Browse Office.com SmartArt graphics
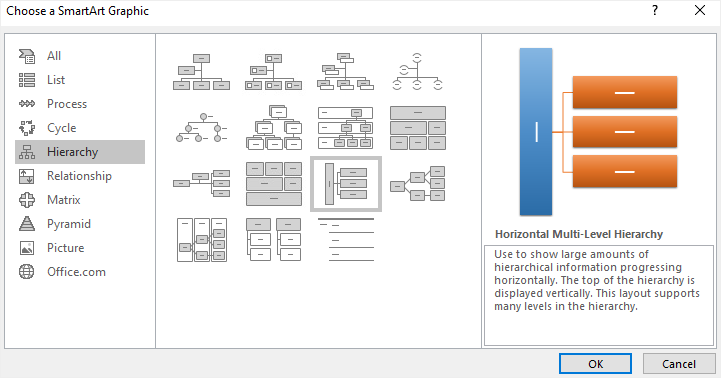721x378 pixels. pyautogui.click(x=80, y=271)
